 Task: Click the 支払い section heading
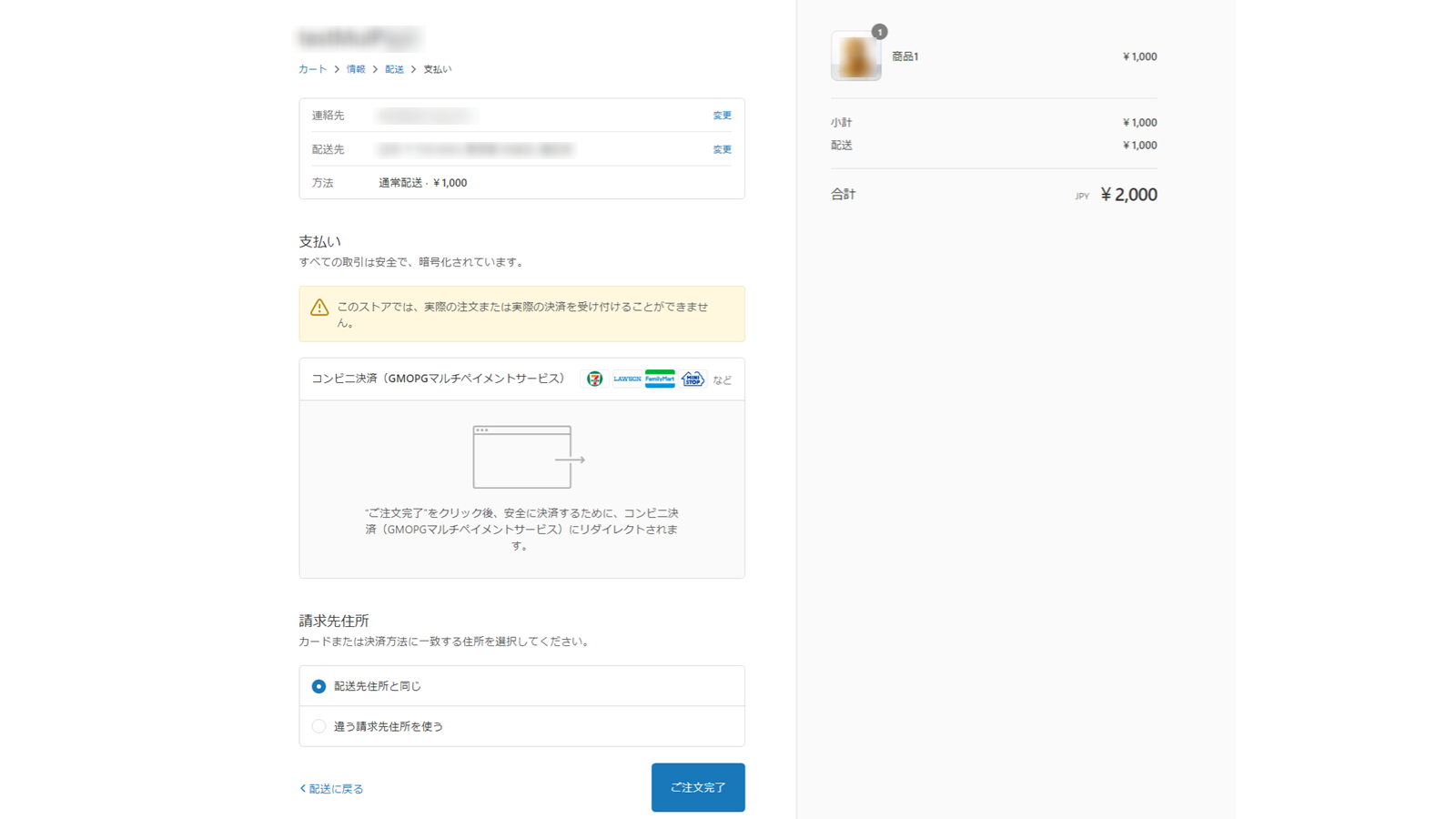(x=319, y=241)
